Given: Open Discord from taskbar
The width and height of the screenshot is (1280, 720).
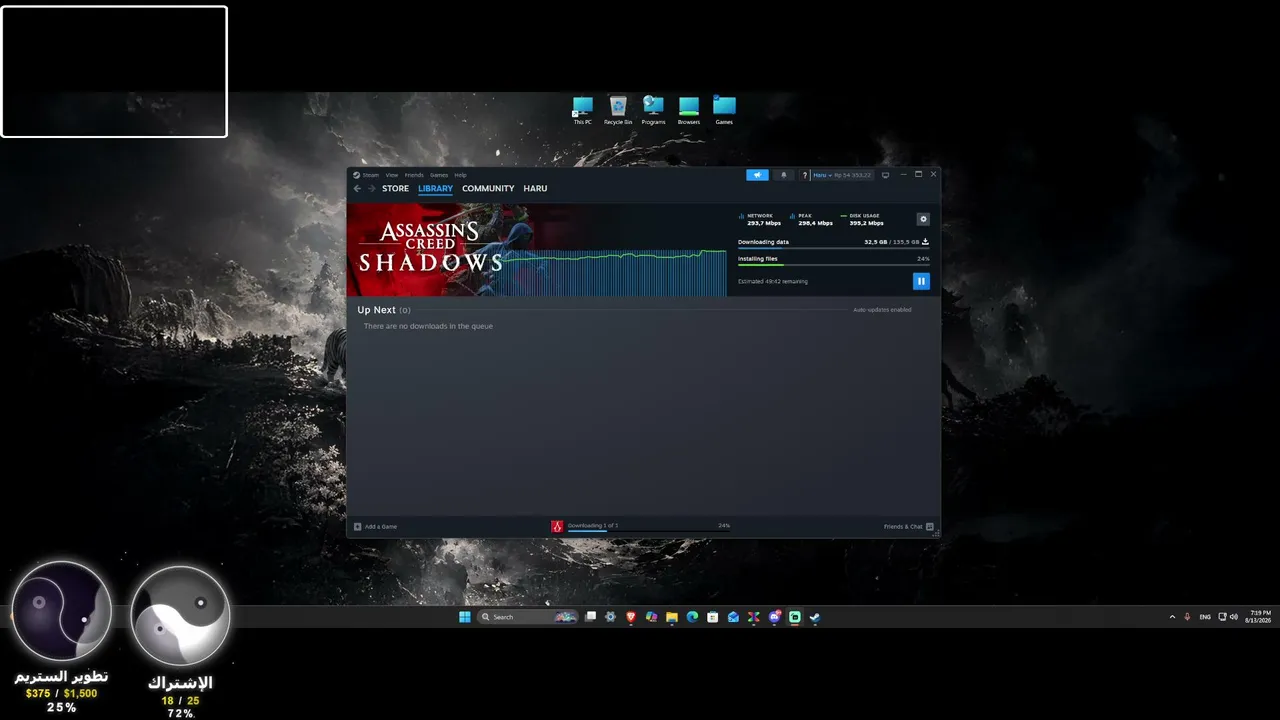Looking at the screenshot, I should click(x=774, y=617).
